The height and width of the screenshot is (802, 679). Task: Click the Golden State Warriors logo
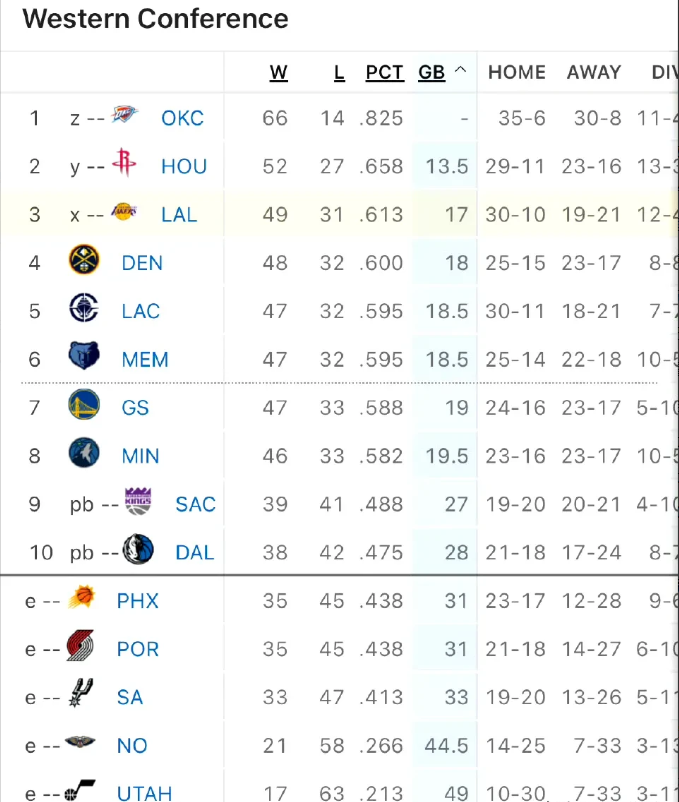coord(84,405)
